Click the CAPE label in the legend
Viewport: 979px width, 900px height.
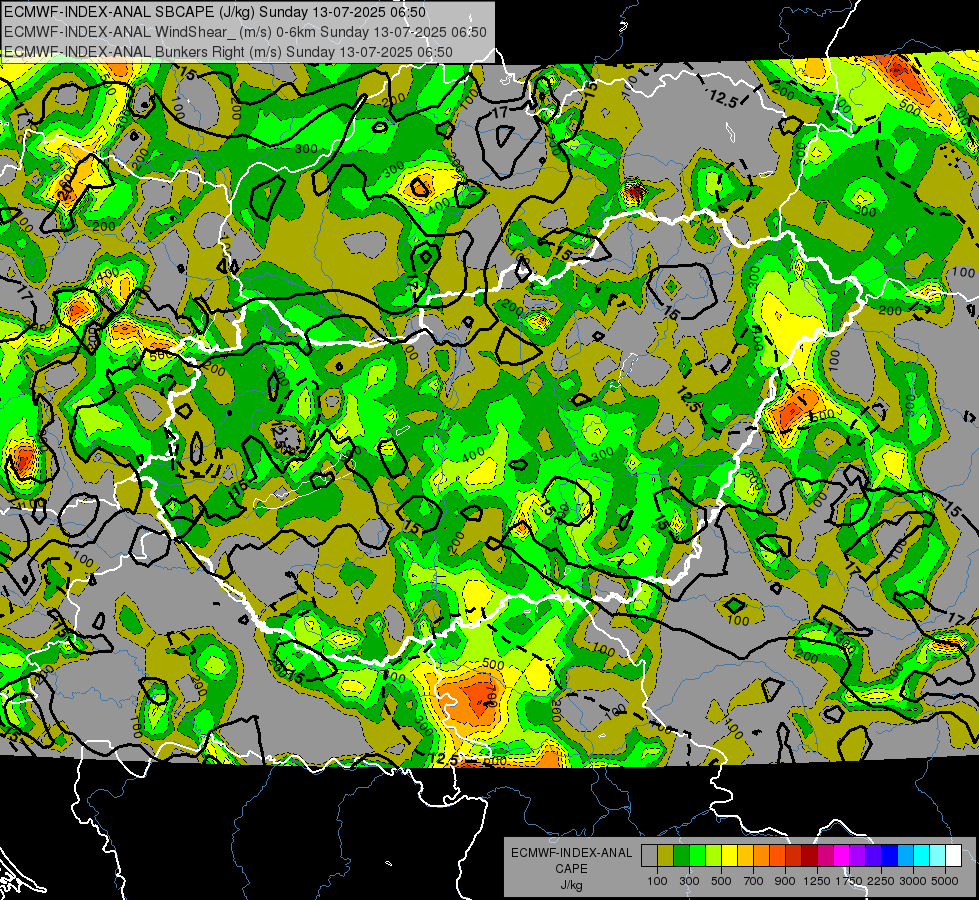click(x=571, y=868)
